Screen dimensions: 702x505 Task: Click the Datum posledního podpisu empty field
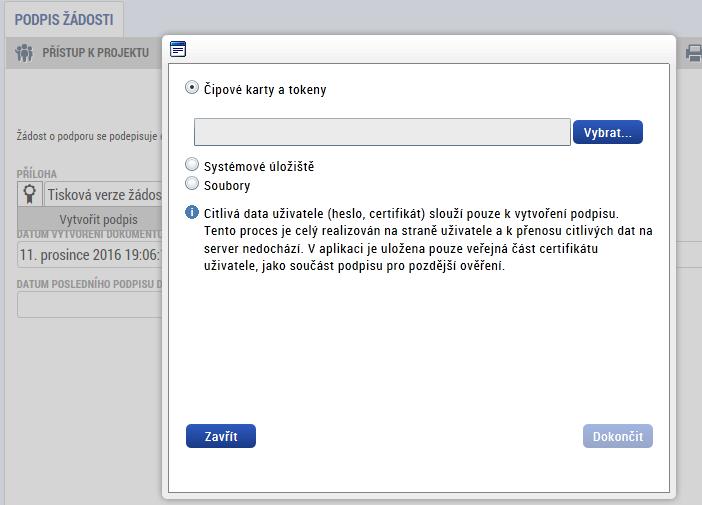pyautogui.click(x=90, y=305)
